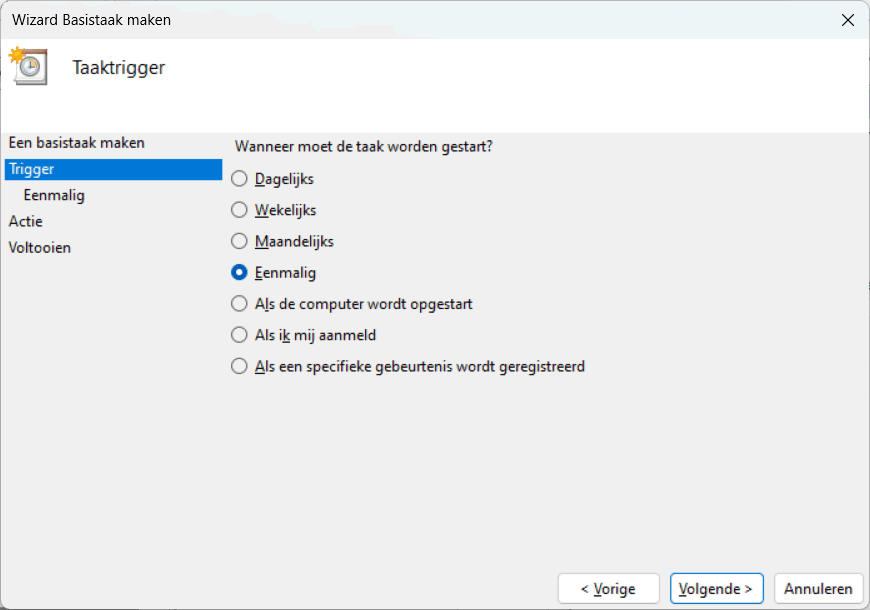Choose the Wekelijks trigger option
This screenshot has width=870, height=610.
pos(239,210)
